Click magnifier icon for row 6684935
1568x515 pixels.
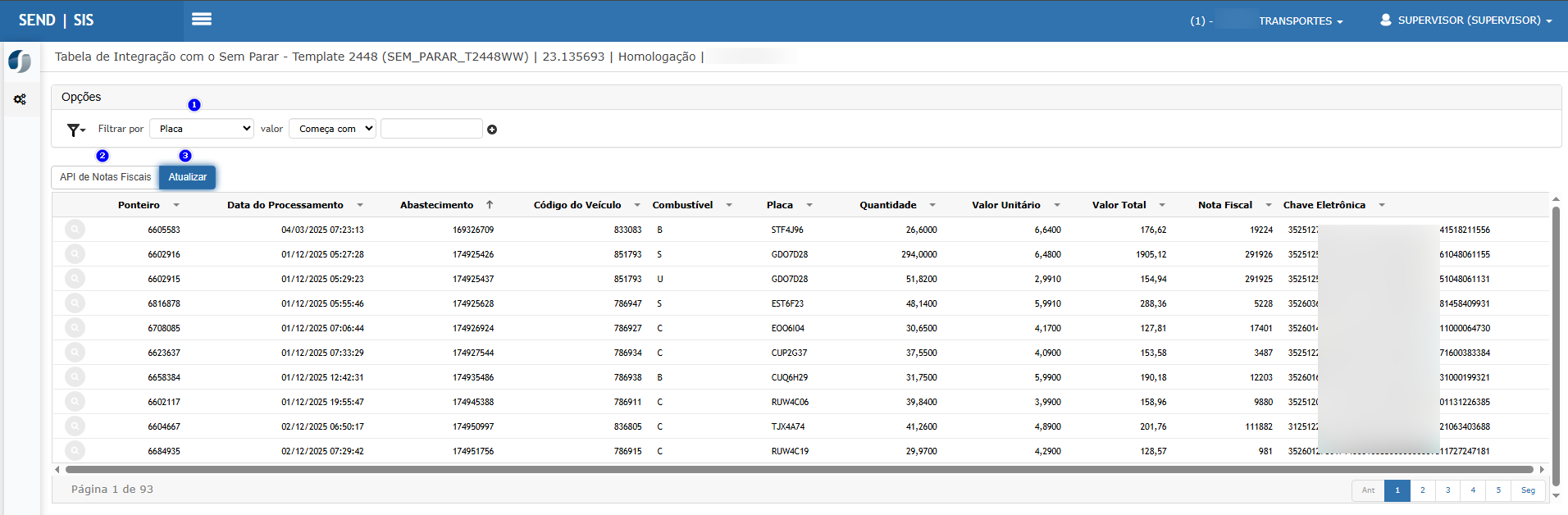(75, 451)
